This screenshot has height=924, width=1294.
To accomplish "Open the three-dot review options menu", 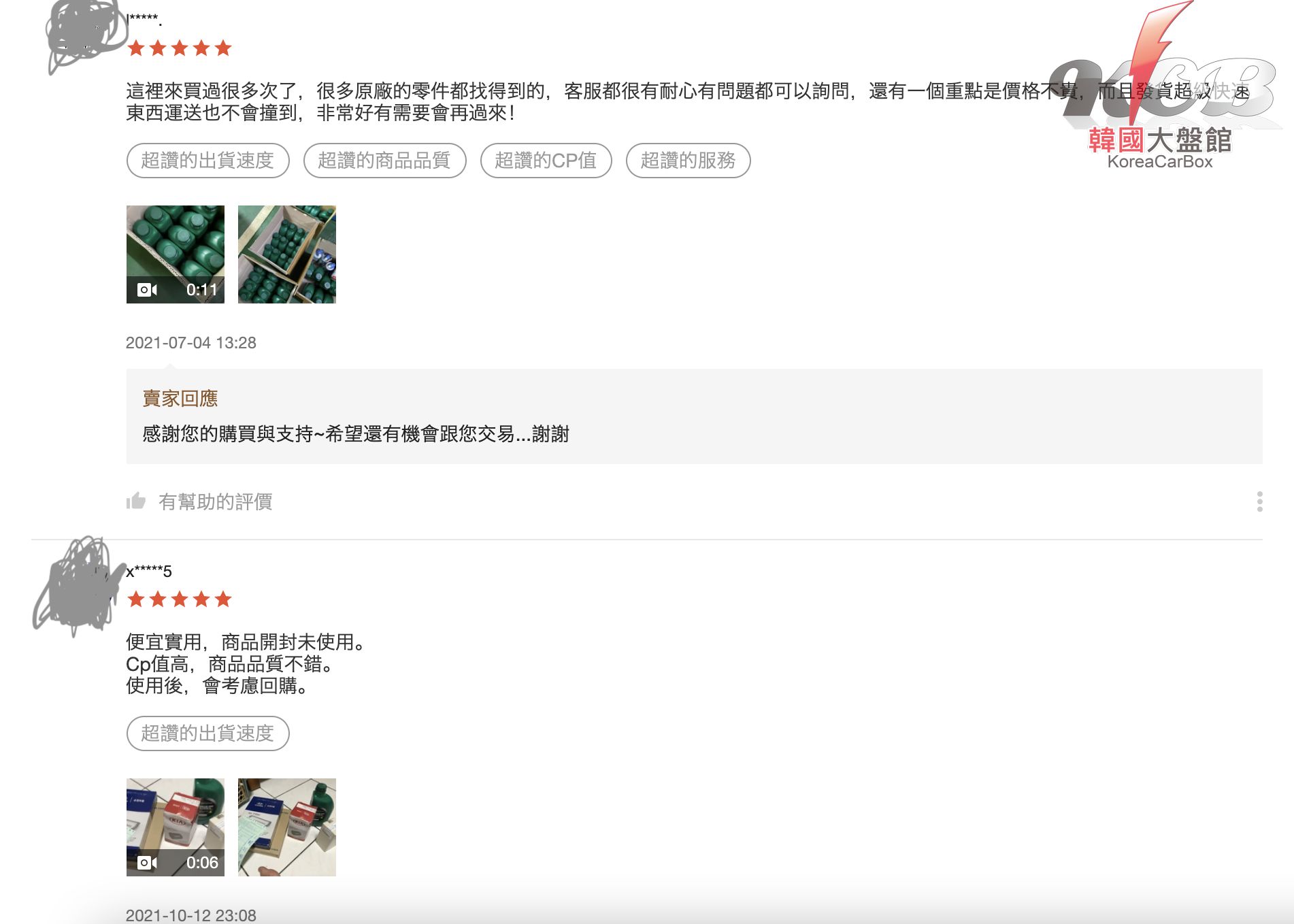I will click(x=1259, y=501).
